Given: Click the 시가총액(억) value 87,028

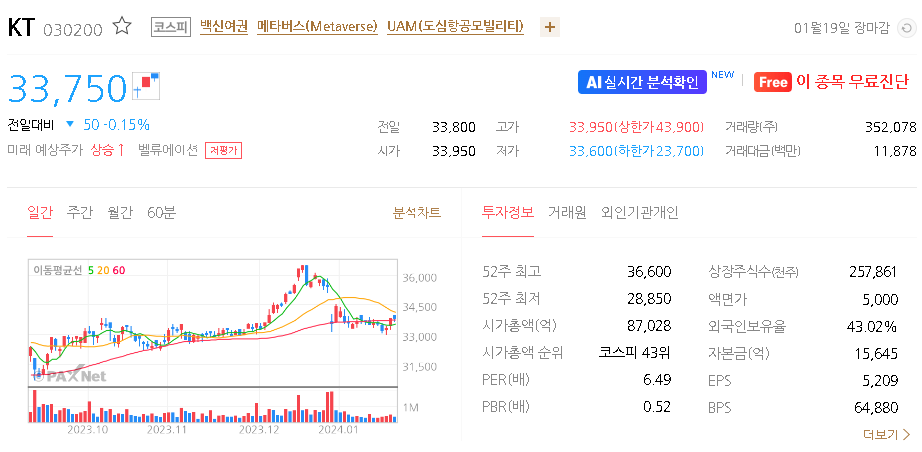Looking at the screenshot, I should [x=649, y=326].
